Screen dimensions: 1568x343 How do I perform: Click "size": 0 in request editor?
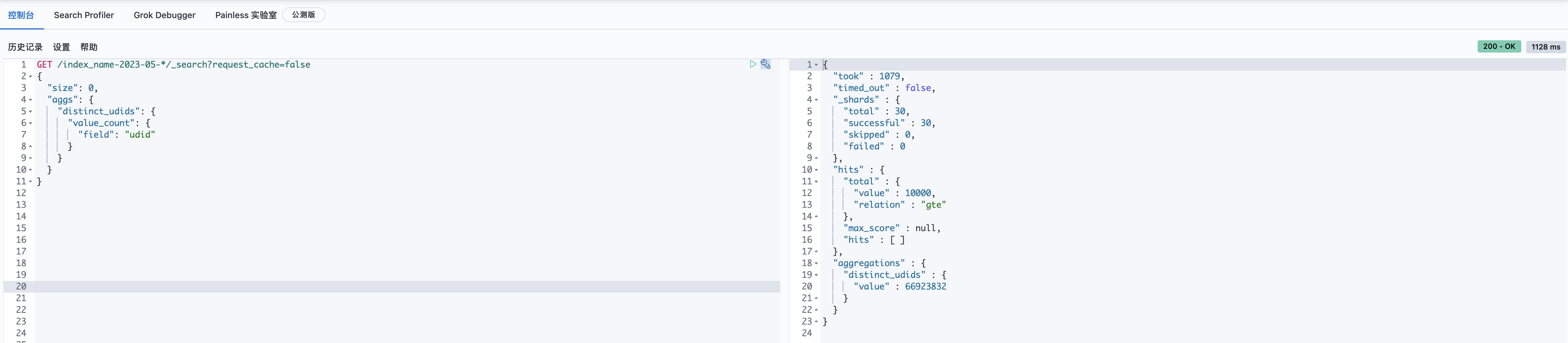[x=73, y=88]
